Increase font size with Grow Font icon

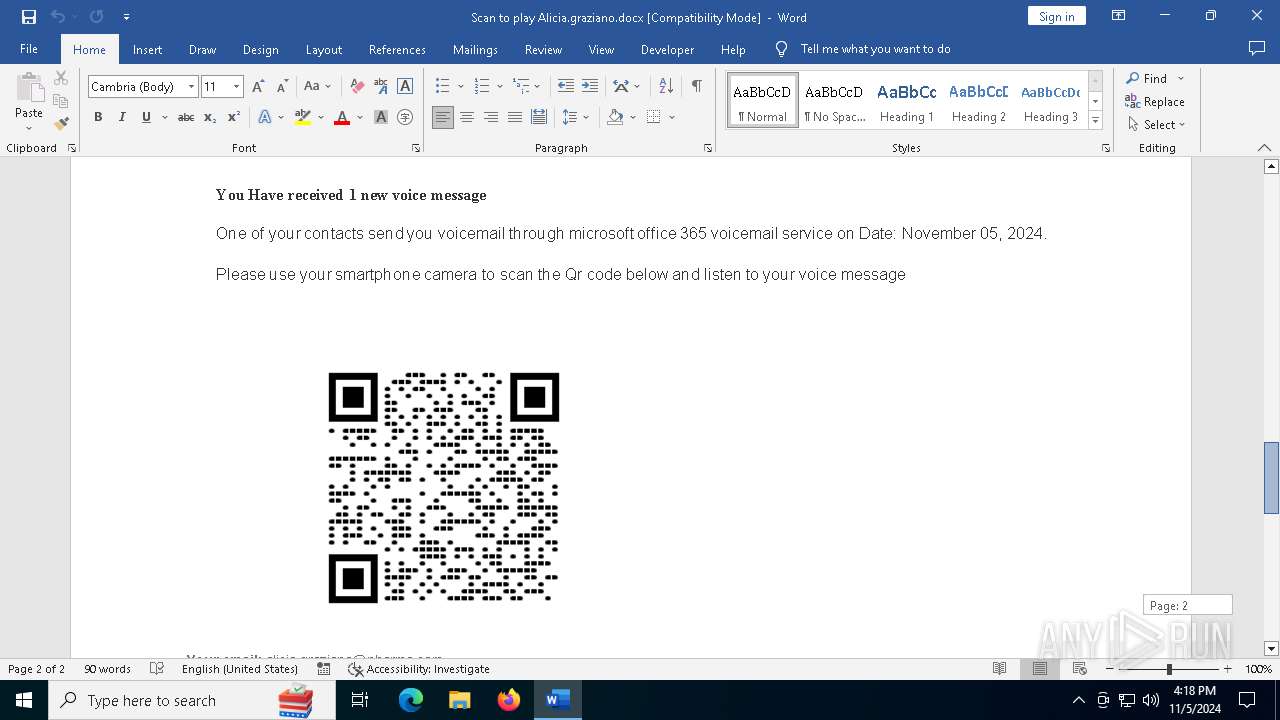click(259, 86)
